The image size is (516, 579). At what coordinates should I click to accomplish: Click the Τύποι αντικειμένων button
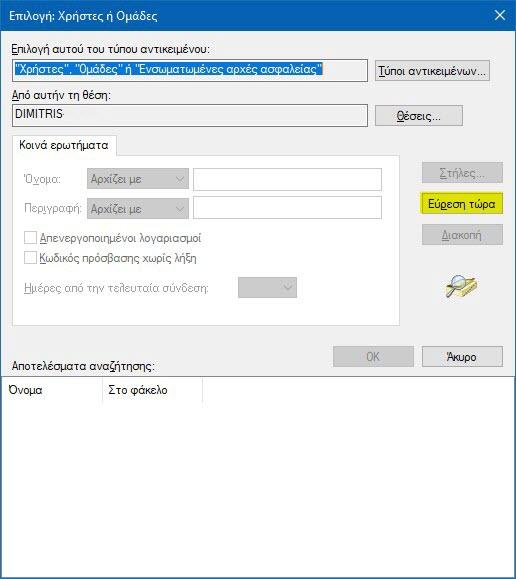click(x=432, y=71)
